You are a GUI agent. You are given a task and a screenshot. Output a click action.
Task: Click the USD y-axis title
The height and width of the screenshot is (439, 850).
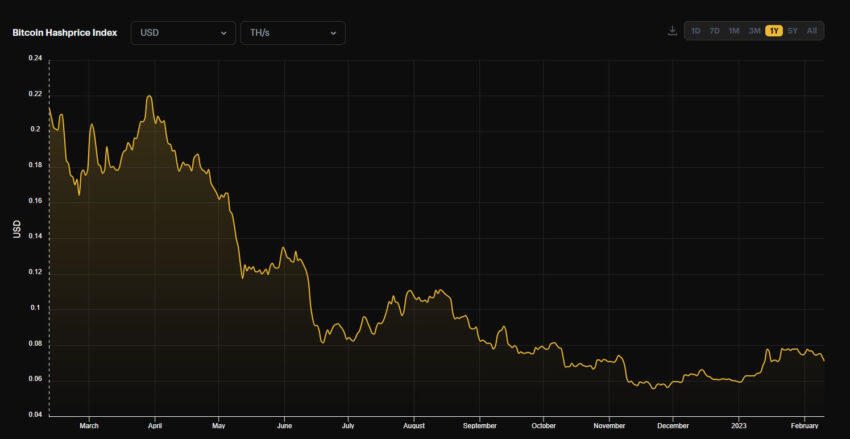pos(17,229)
